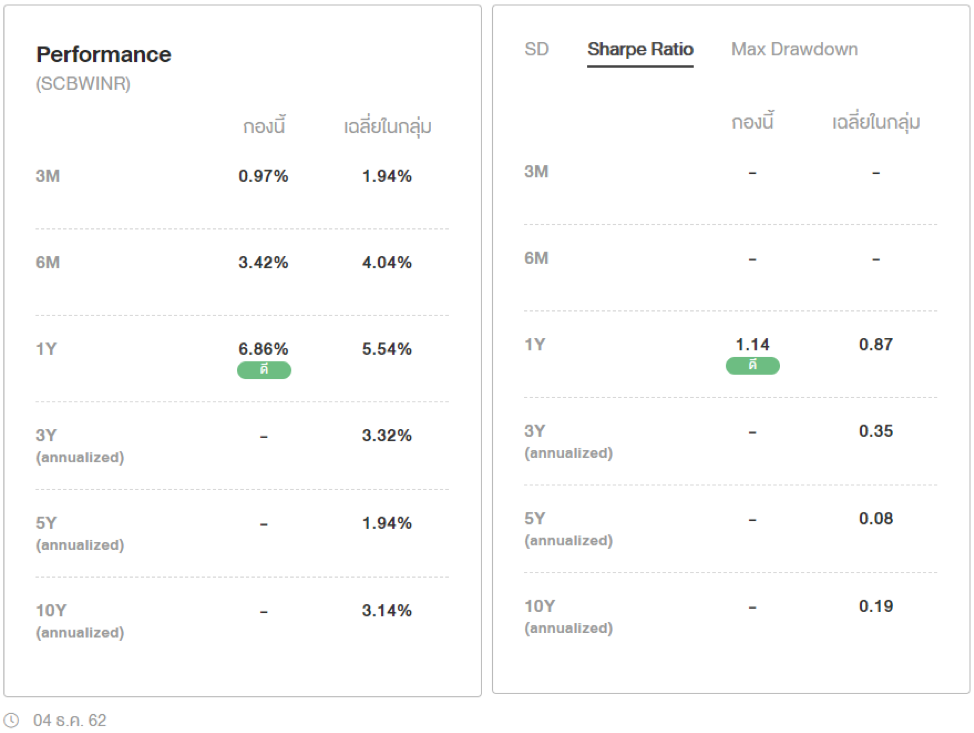
Task: Click the 0.87 group average Sharpe value
Action: (876, 344)
